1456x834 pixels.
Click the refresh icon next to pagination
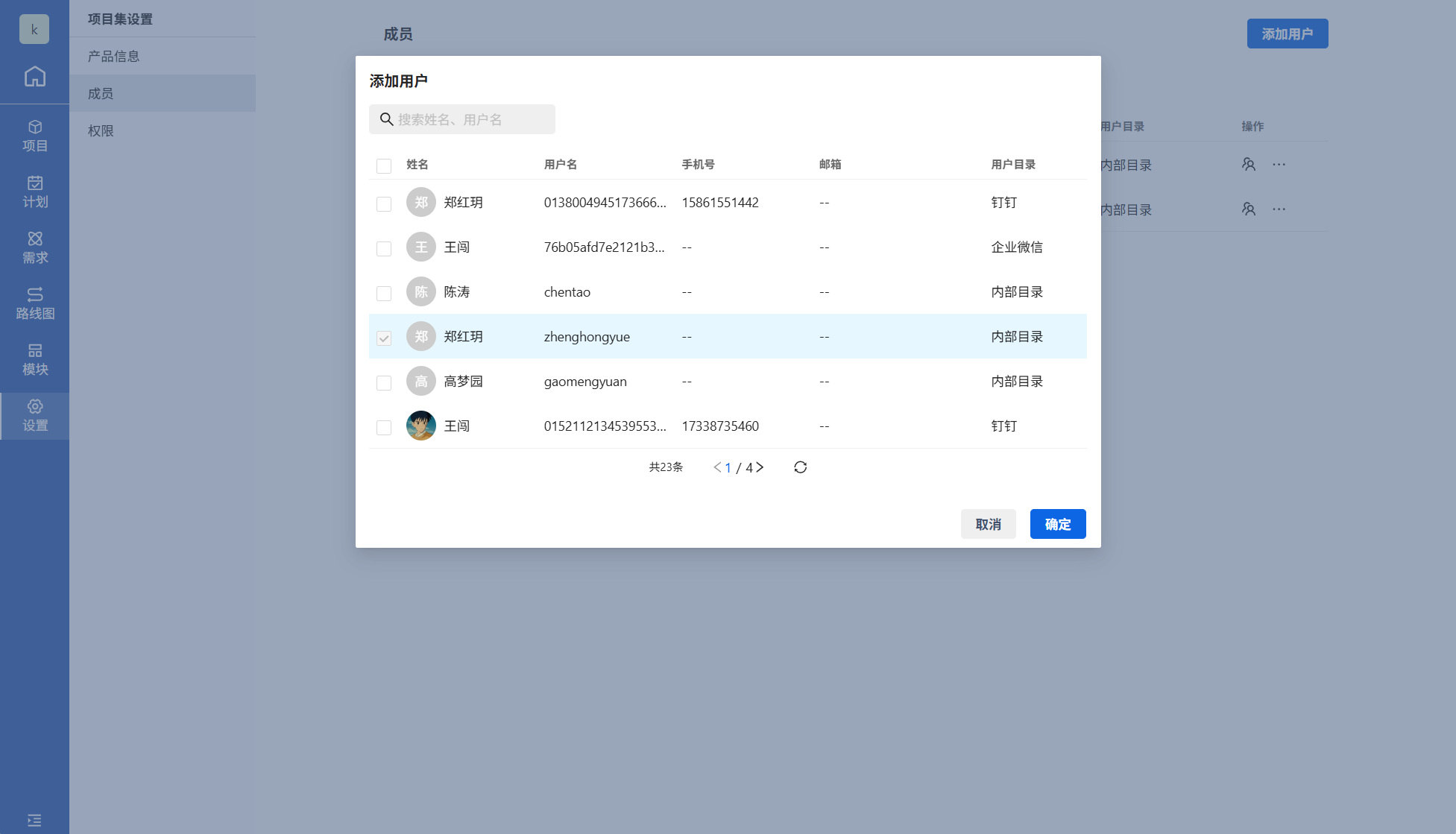click(x=800, y=467)
